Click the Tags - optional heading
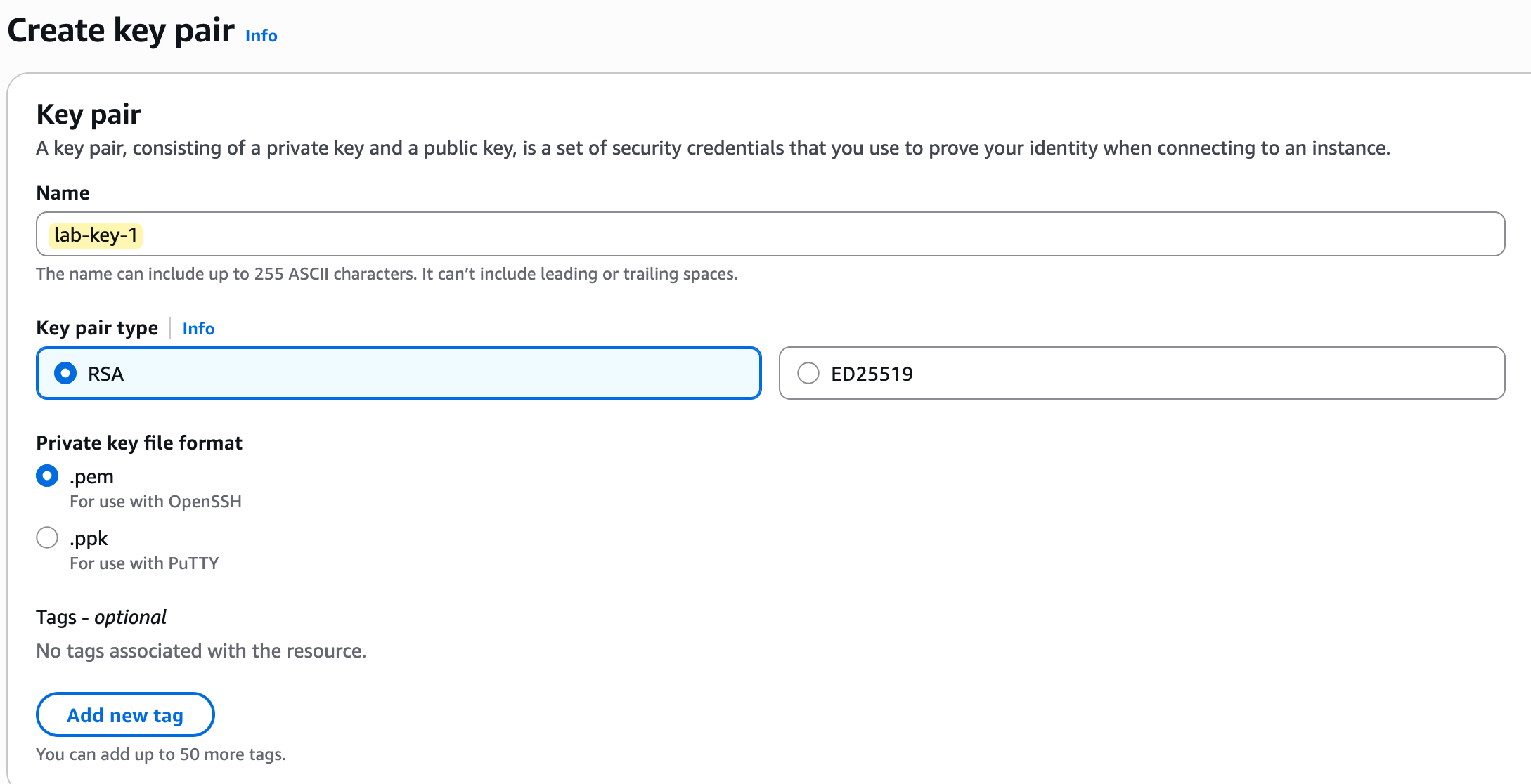The height and width of the screenshot is (784, 1531). [101, 617]
